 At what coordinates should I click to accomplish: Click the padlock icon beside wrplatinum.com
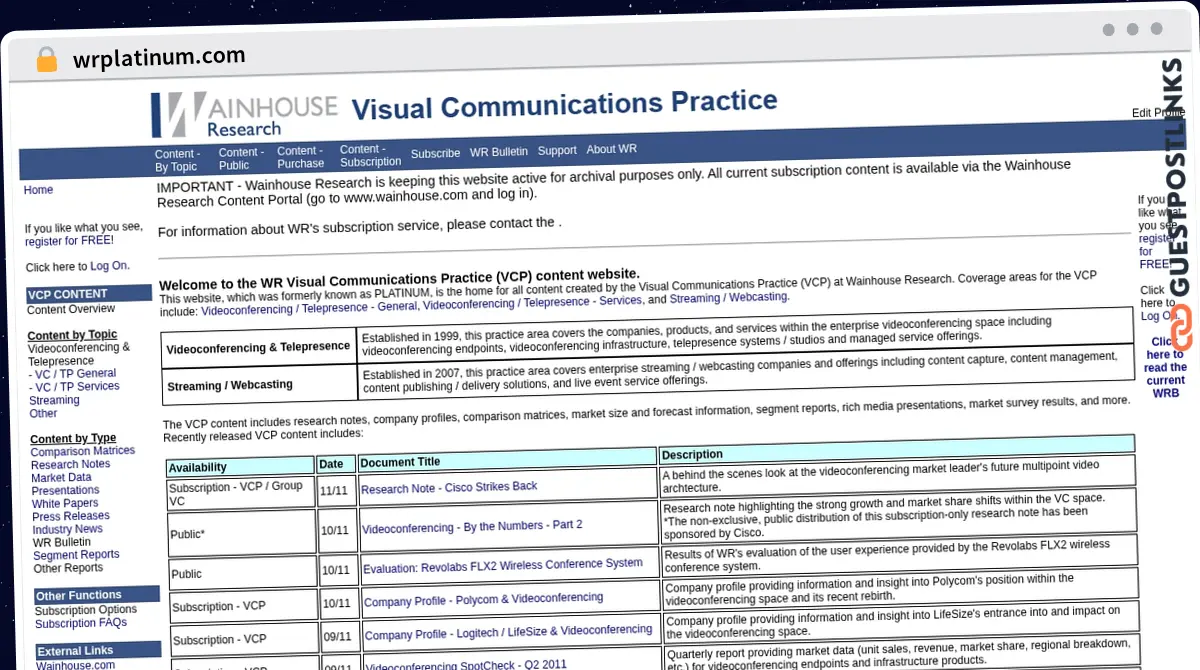click(x=46, y=59)
